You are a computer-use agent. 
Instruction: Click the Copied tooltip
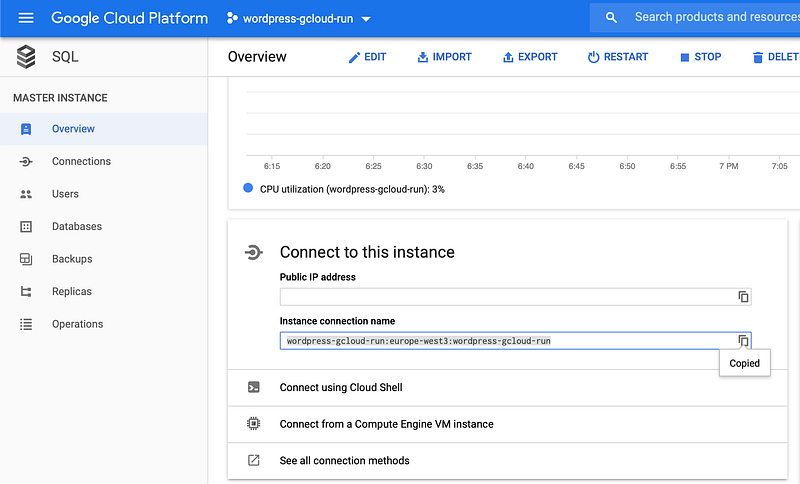click(744, 363)
